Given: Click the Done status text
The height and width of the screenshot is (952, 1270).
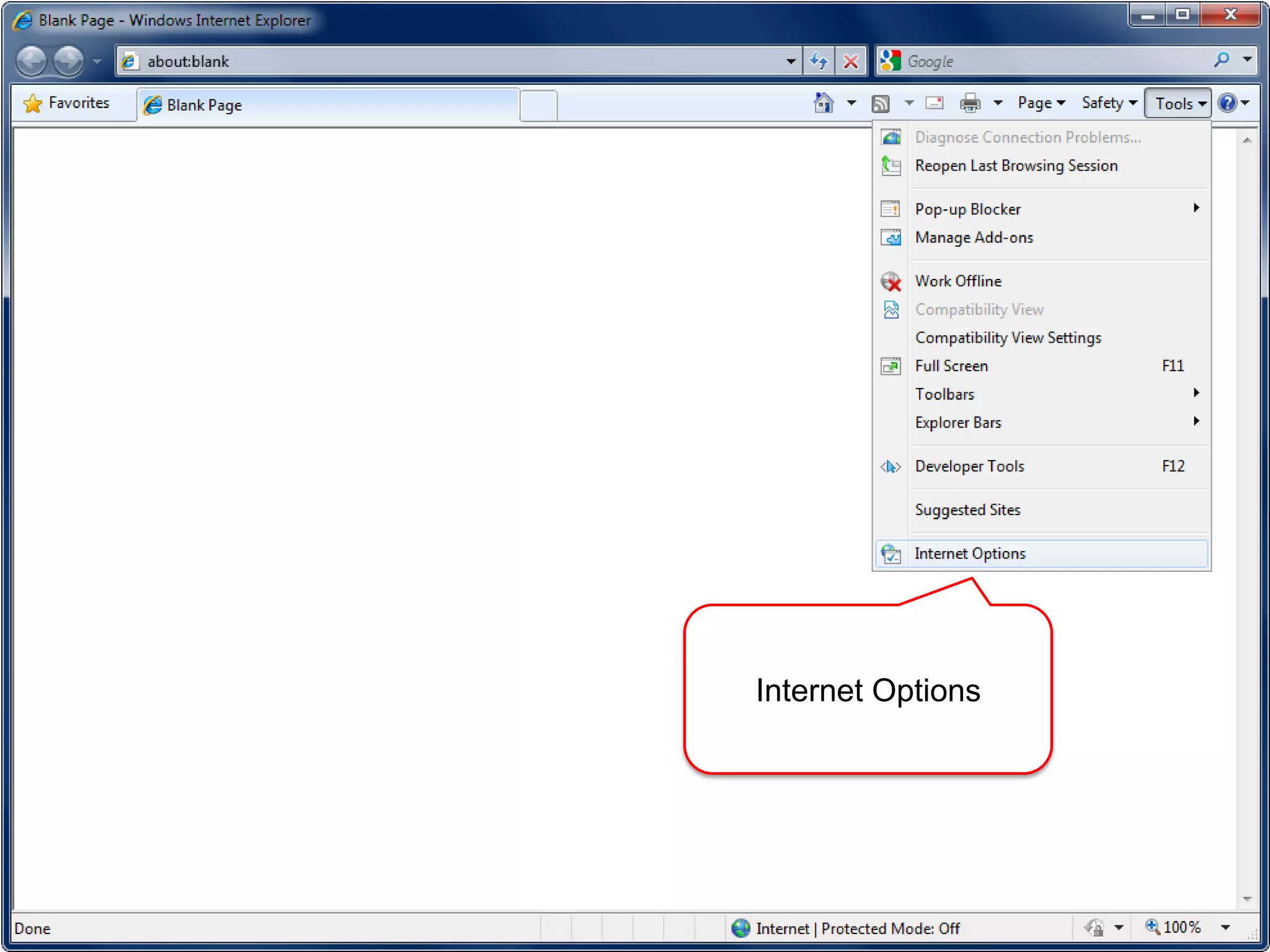Looking at the screenshot, I should (32, 928).
